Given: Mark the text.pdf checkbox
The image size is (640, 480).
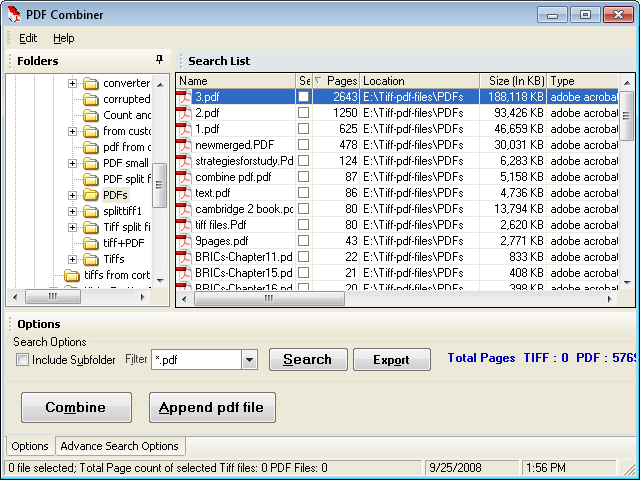Looking at the screenshot, I should click(303, 193).
